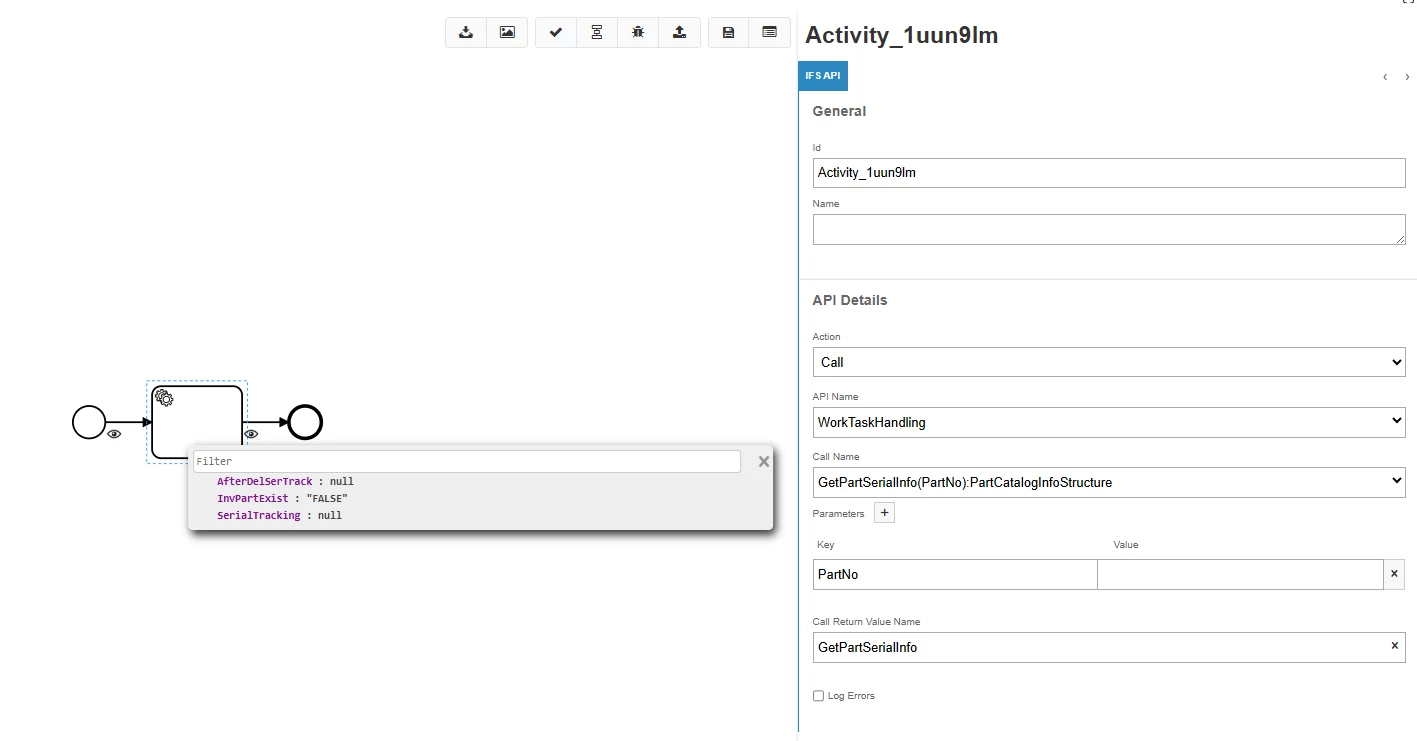
Task: Export diagram as image
Action: 507,32
